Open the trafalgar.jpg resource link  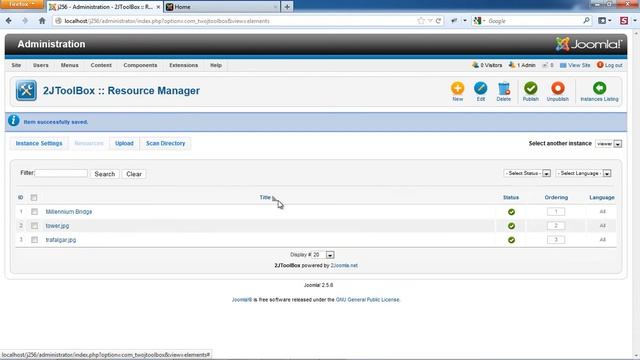(x=61, y=240)
